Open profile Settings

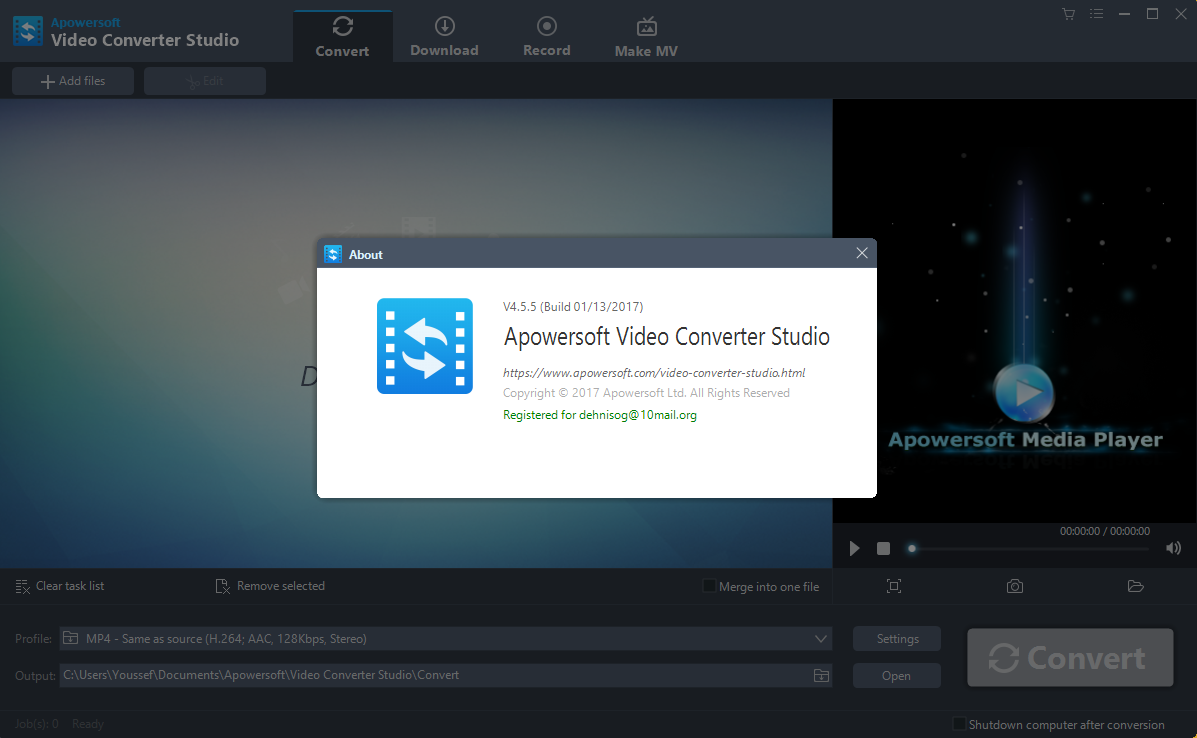tap(897, 639)
